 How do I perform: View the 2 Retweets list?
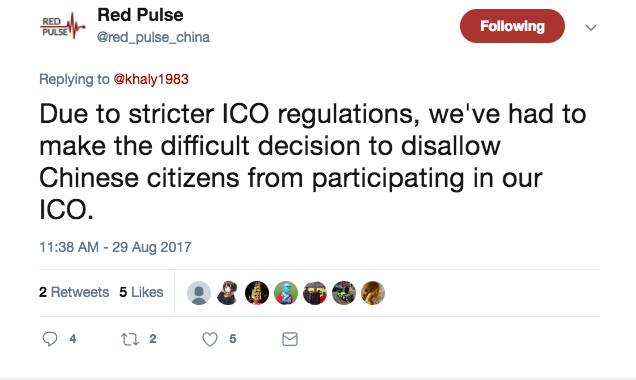74,292
